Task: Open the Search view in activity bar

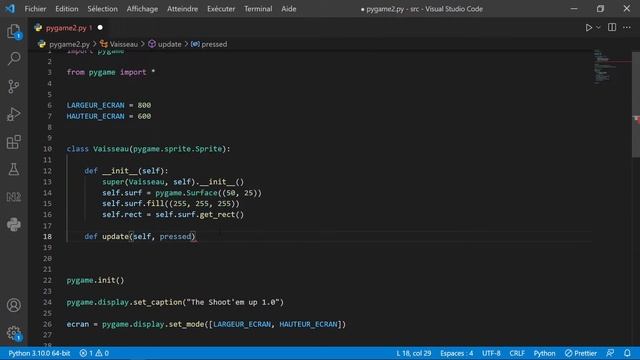Action: (x=13, y=59)
